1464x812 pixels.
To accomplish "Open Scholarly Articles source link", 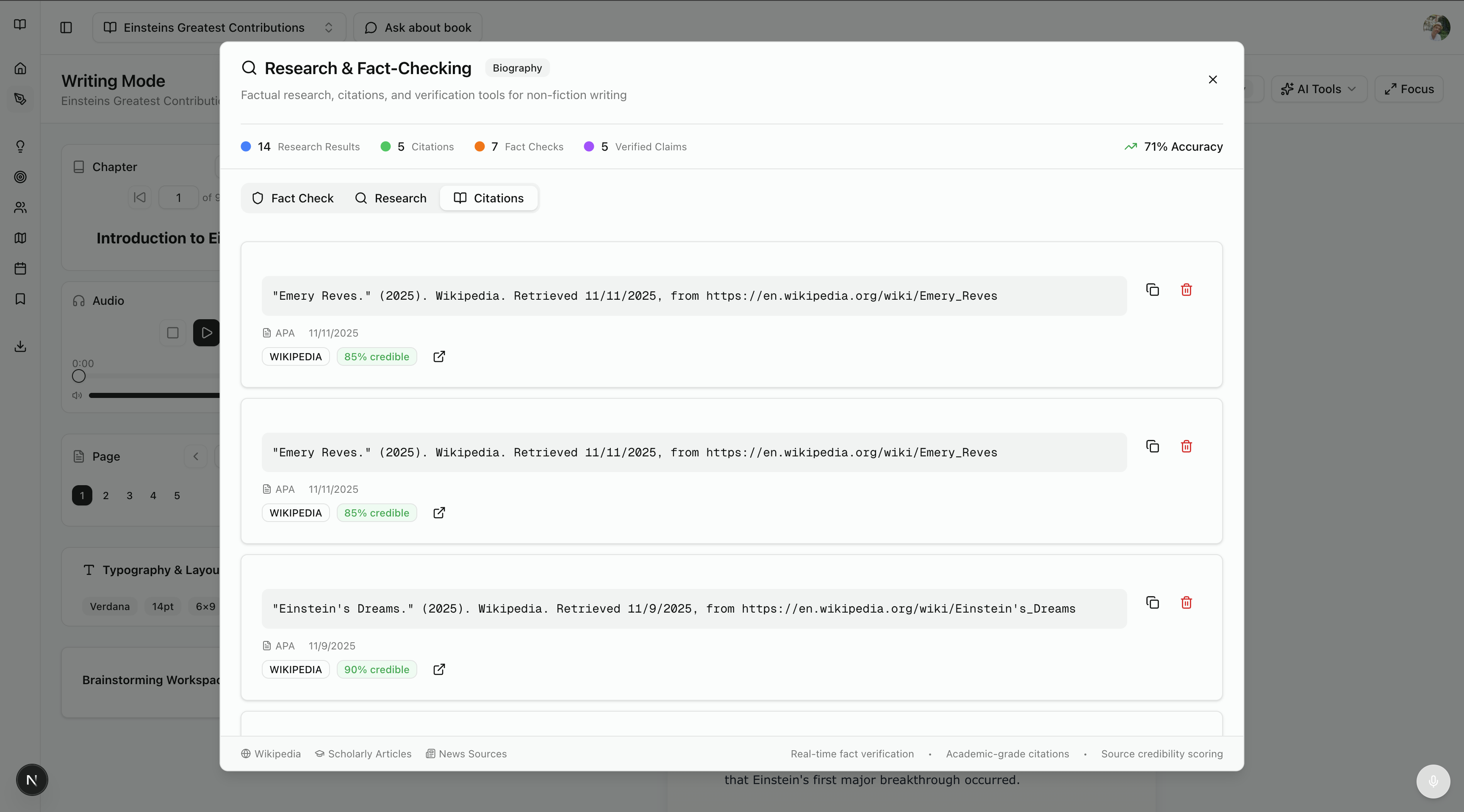I will click(363, 754).
